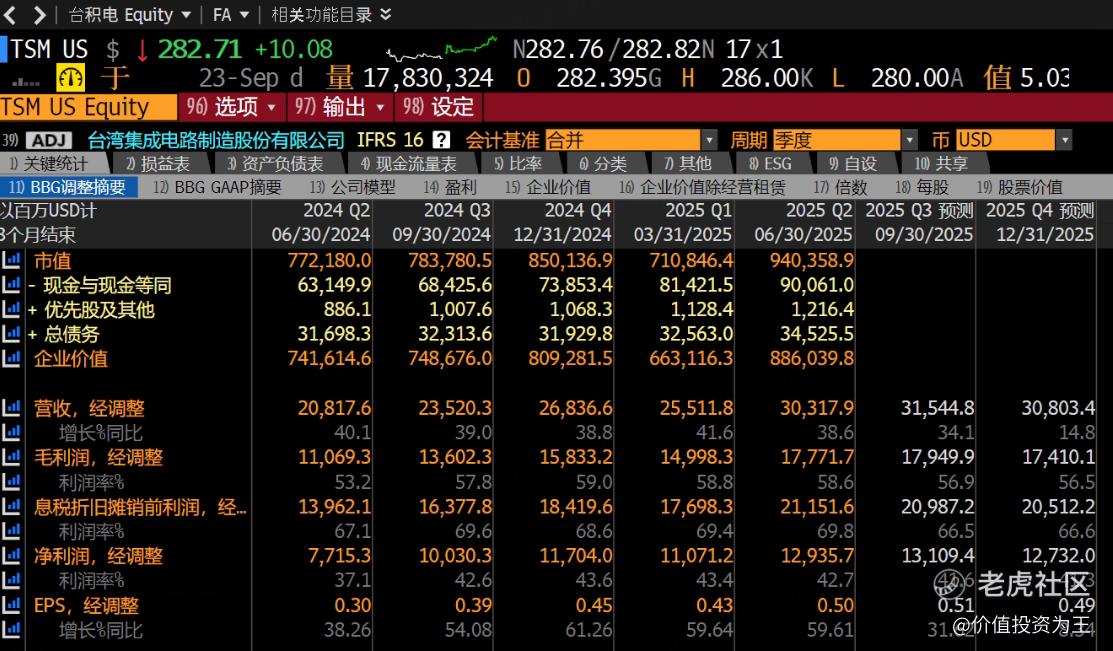The image size is (1113, 651).
Task: Switch to the 现金流量表 tab
Action: coord(409,164)
